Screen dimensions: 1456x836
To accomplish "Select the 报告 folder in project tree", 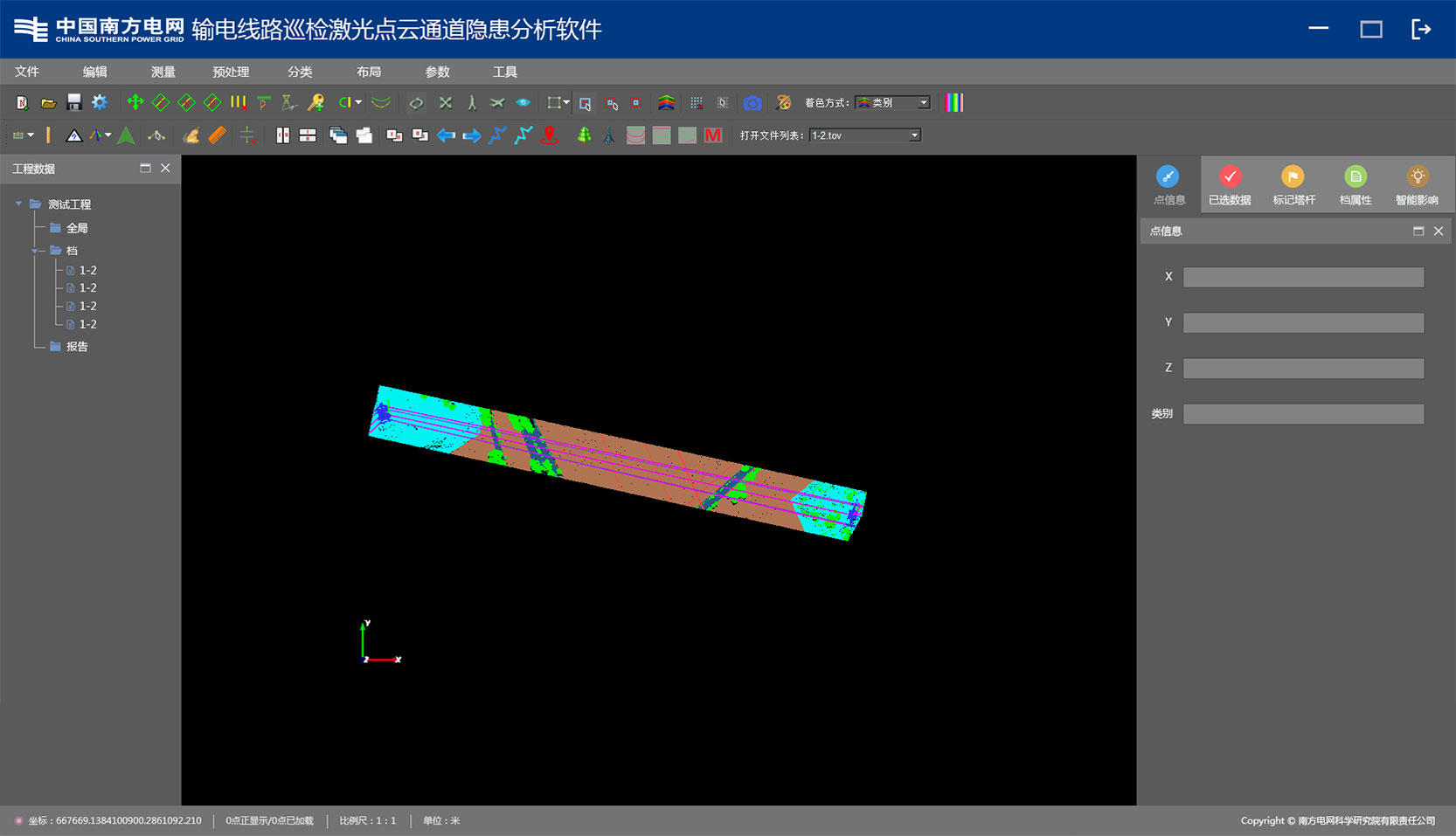I will pyautogui.click(x=77, y=347).
